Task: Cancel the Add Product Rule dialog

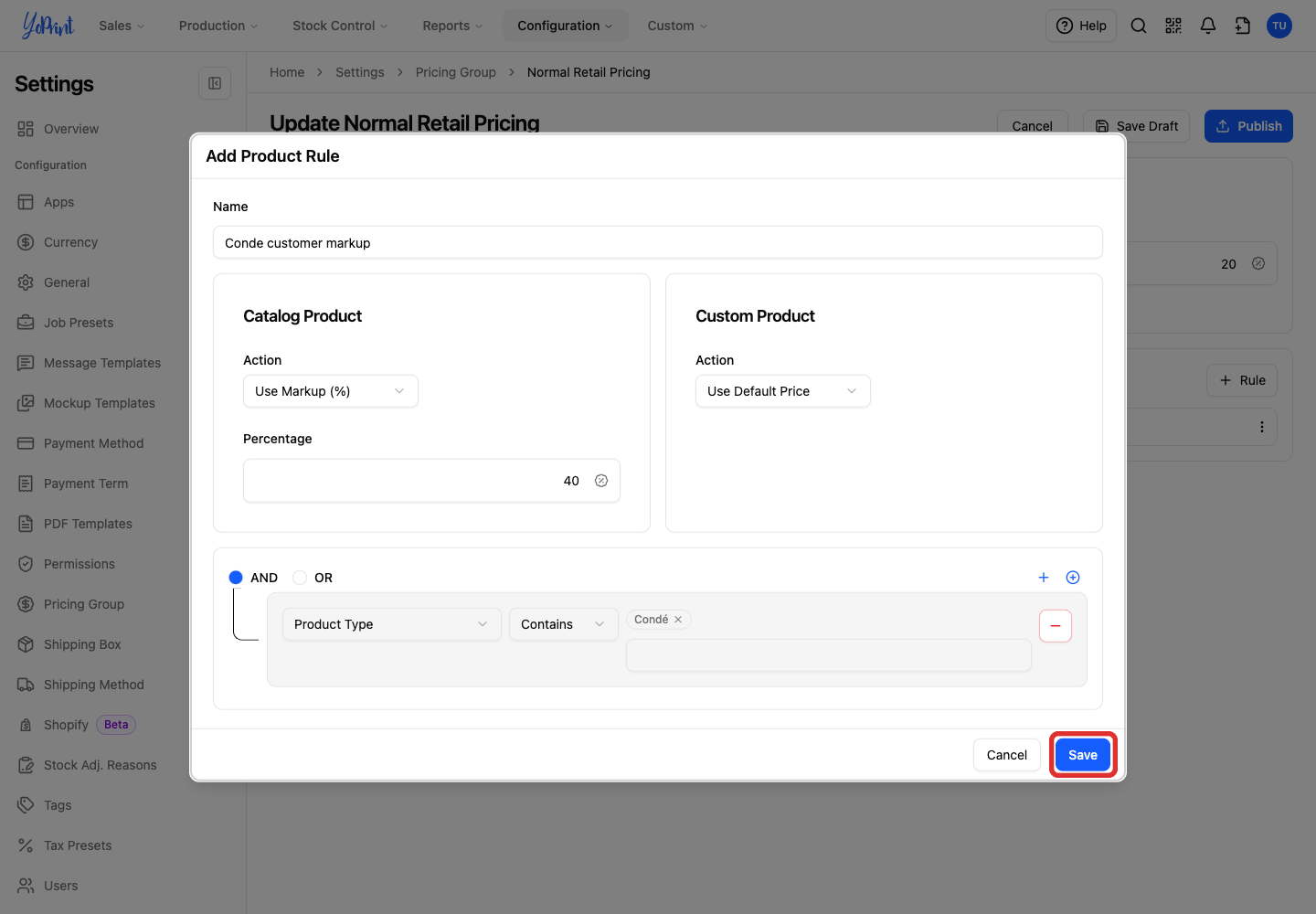Action: [1007, 755]
